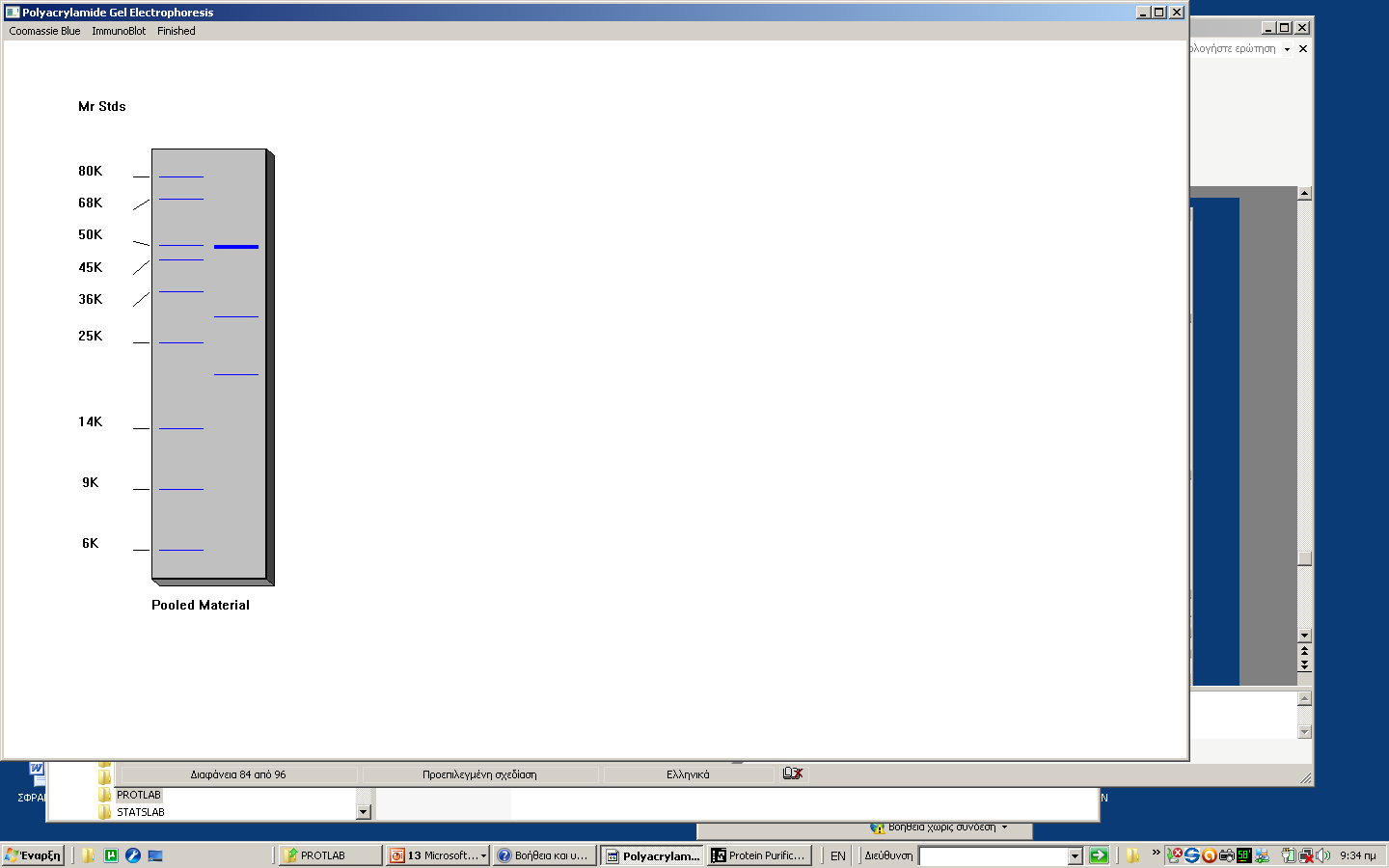Viewport: 1389px width, 868px height.
Task: Click the blue round quick launch icon
Action: (133, 855)
